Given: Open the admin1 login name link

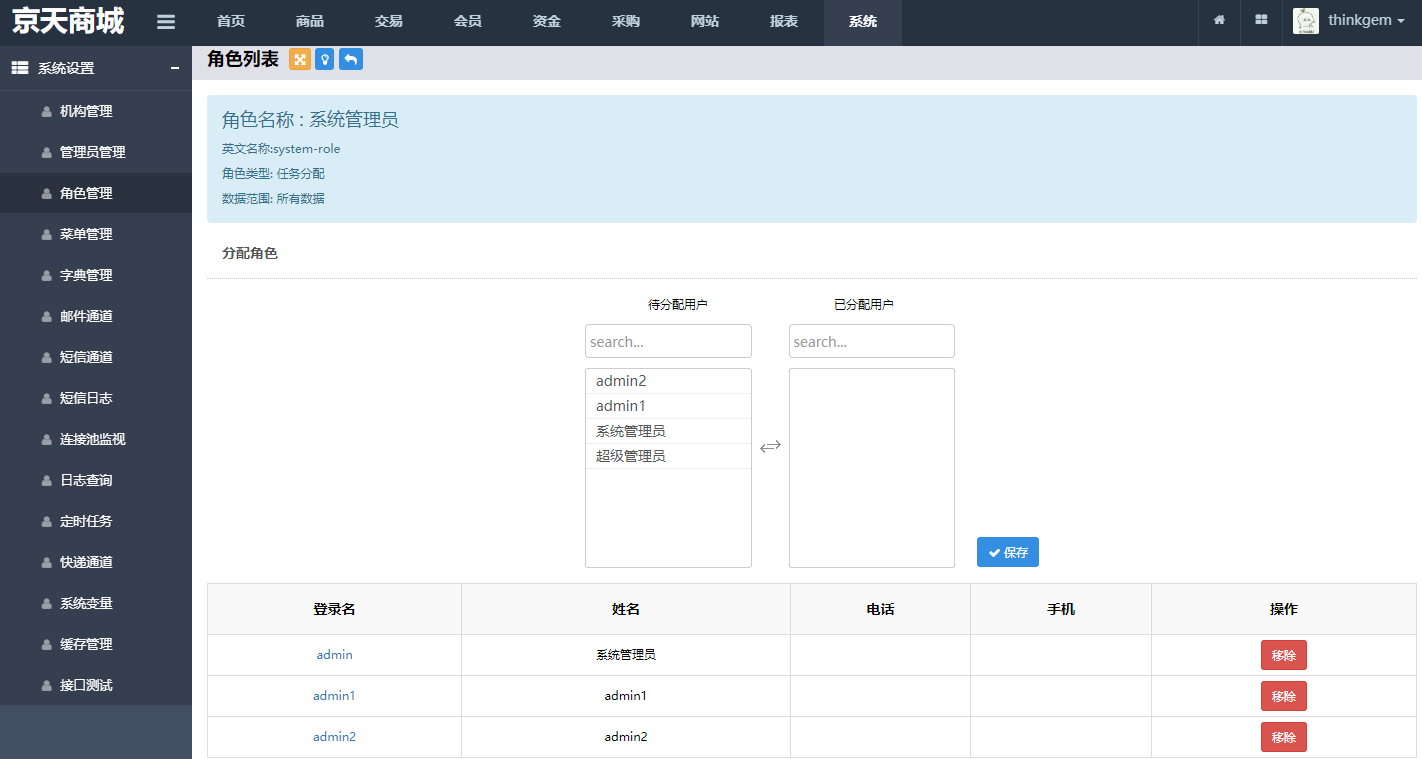Looking at the screenshot, I should [334, 696].
